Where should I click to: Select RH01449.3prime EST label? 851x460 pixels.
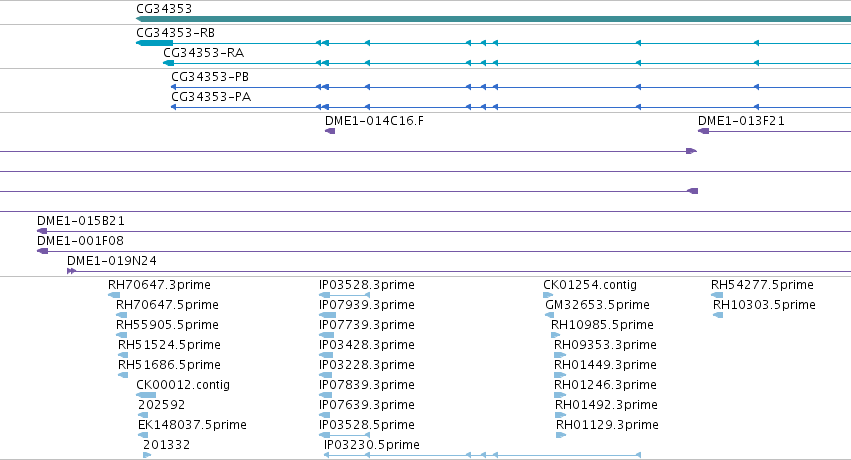point(605,365)
